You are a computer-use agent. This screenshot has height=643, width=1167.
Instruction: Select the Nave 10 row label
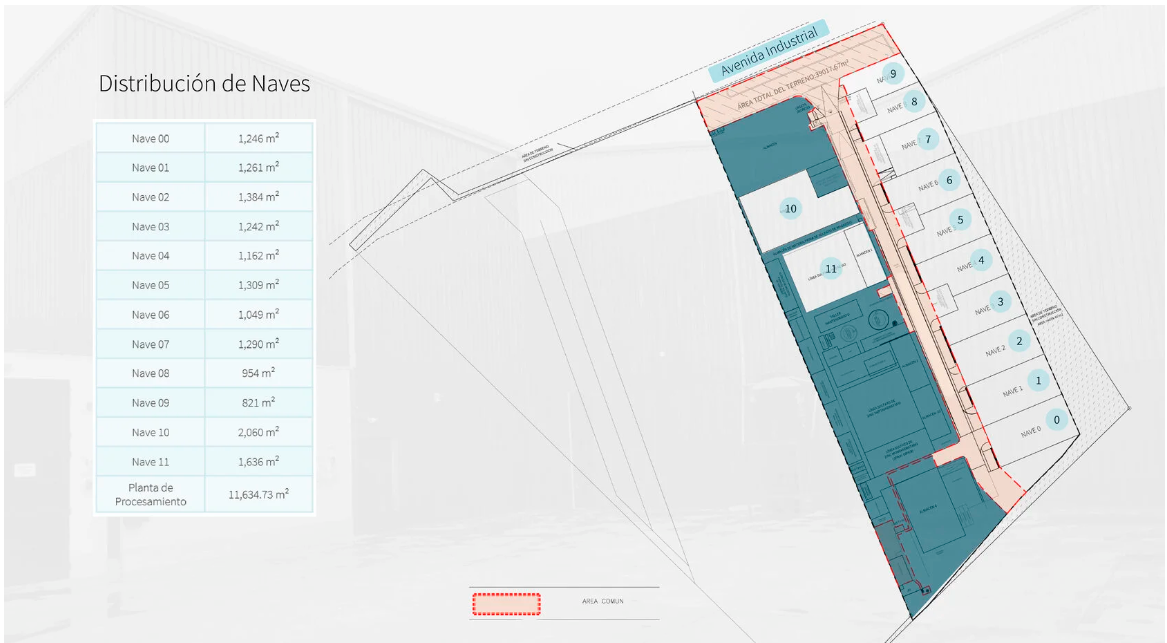tap(150, 432)
